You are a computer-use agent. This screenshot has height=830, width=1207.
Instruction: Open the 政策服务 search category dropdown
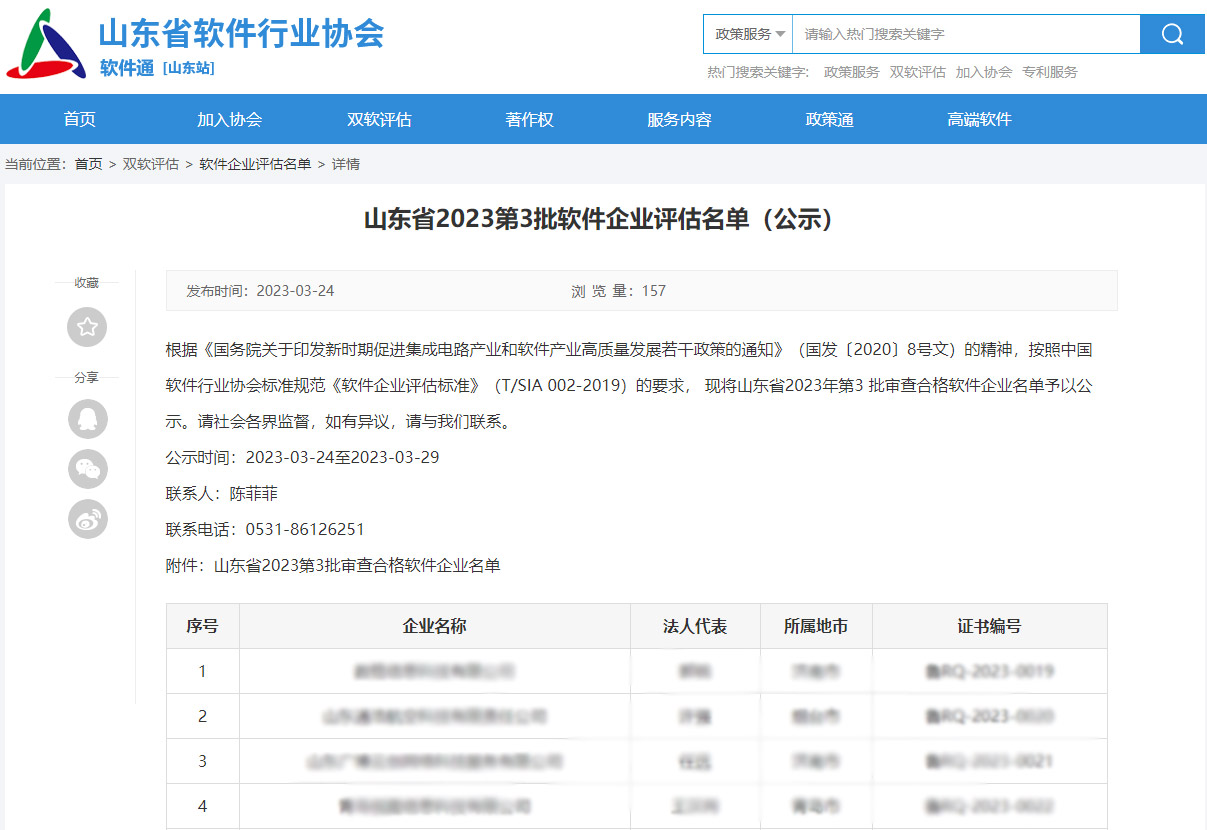749,34
